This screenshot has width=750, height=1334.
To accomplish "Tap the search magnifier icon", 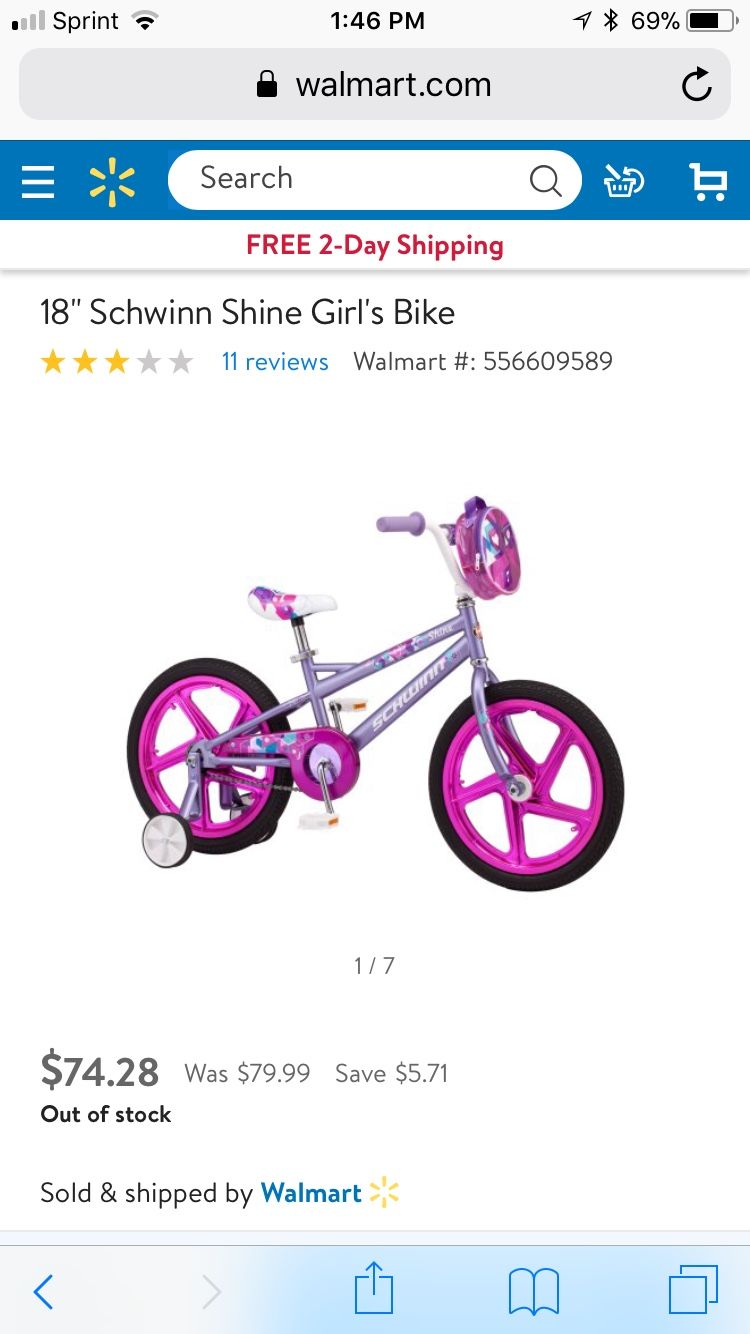I will 545,180.
